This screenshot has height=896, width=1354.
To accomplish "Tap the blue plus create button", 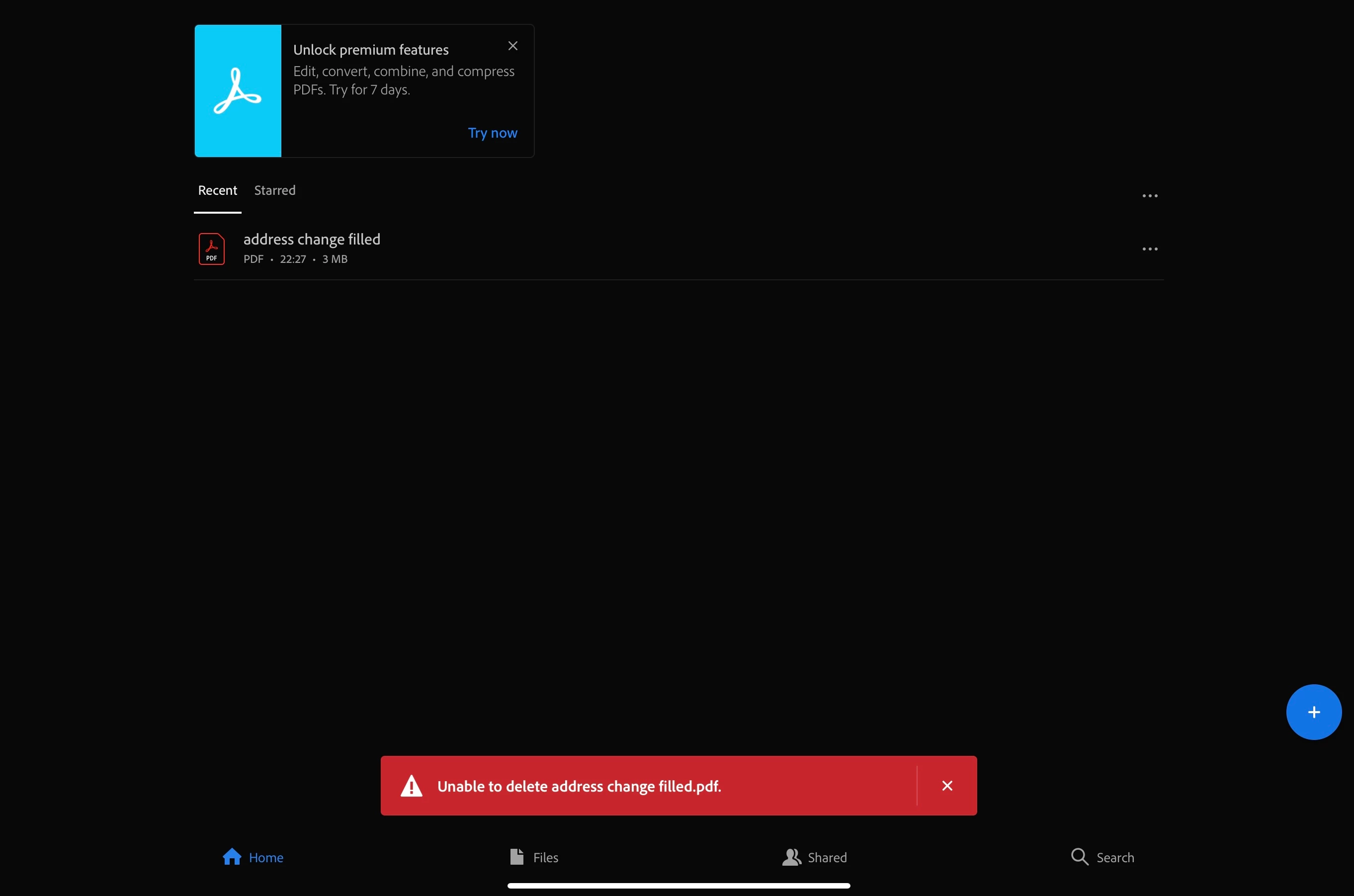I will (1313, 712).
